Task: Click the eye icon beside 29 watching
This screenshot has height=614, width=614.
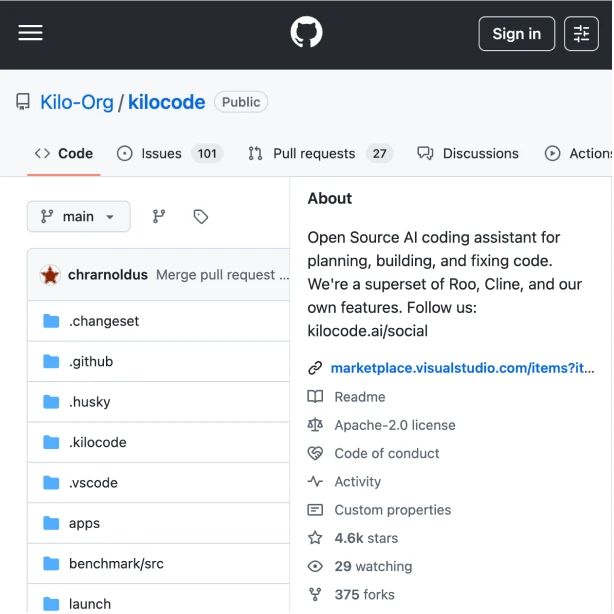Action: pos(315,566)
